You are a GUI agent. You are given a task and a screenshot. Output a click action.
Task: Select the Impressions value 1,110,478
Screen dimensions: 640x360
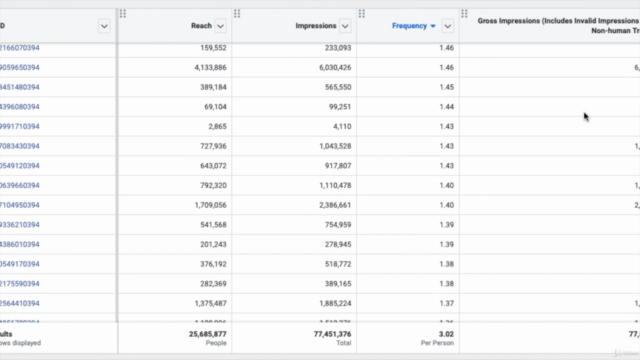pyautogui.click(x=335, y=185)
